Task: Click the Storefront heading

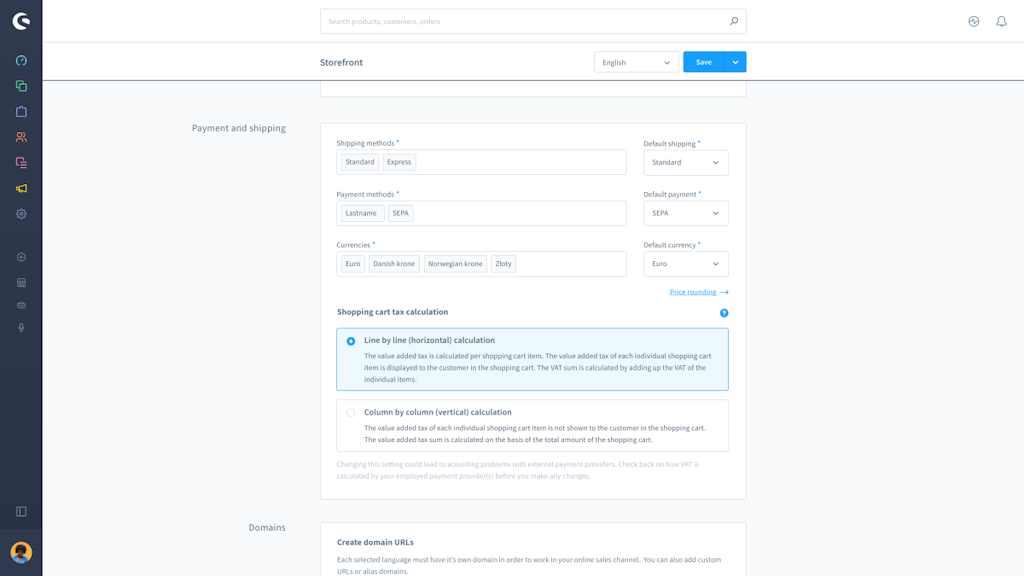Action: tap(340, 61)
